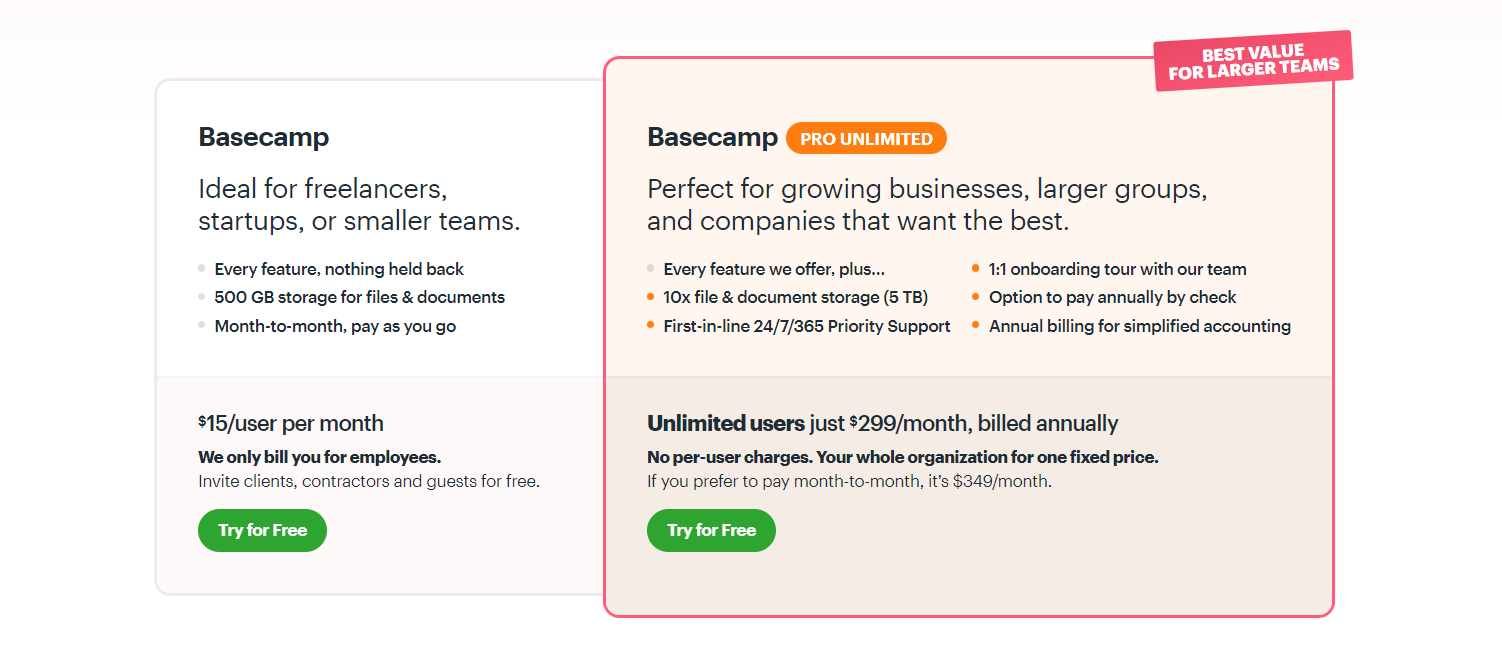Viewport: 1502px width, 662px height.
Task: Click 'We only bill you for employees' text
Action: point(320,457)
